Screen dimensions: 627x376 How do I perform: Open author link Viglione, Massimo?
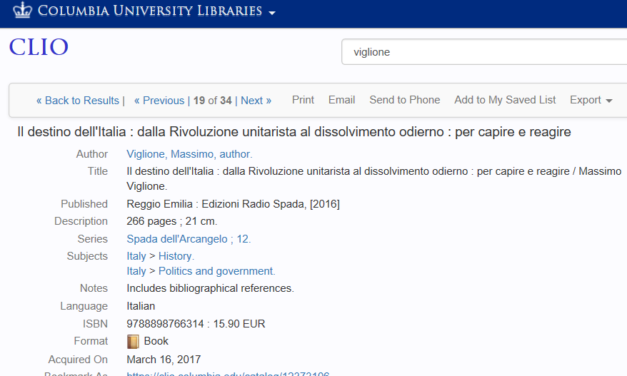point(190,154)
